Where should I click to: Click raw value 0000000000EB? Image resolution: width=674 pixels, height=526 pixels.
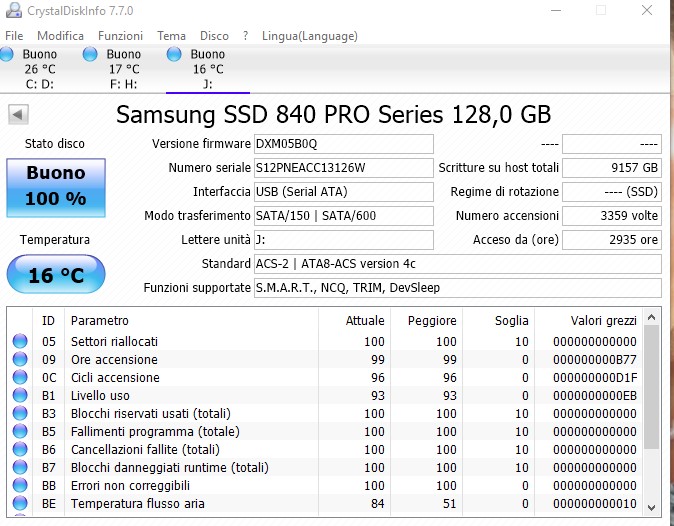(595, 395)
